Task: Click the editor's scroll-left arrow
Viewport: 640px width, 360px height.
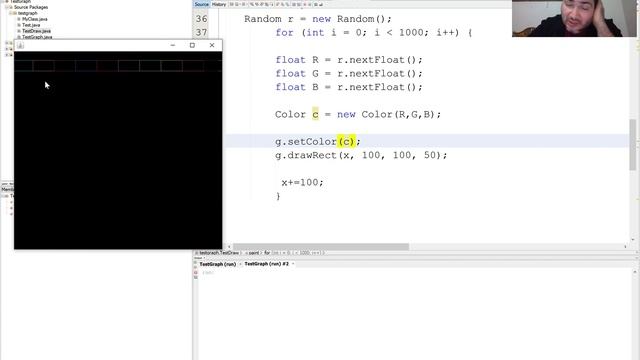Action: pos(229,247)
